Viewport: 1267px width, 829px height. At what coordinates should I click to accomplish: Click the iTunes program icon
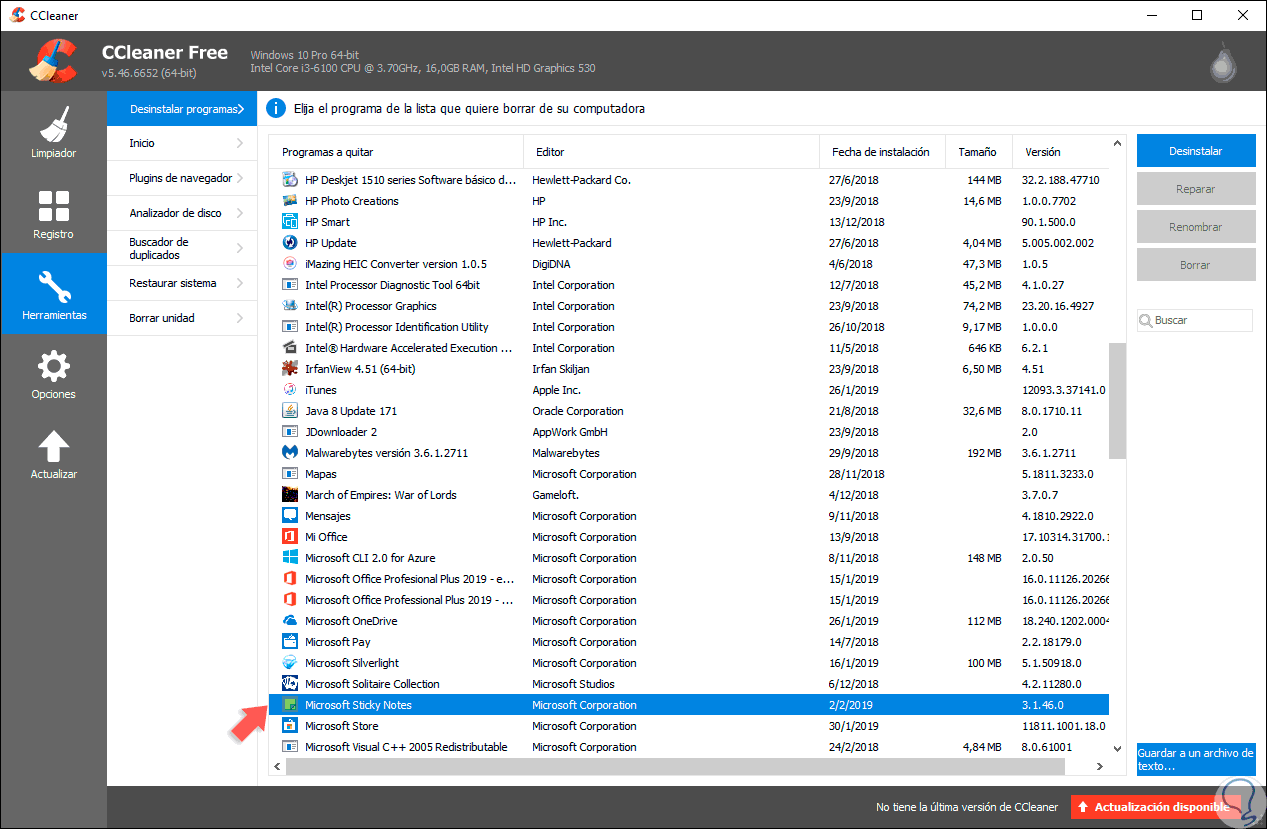[x=290, y=390]
